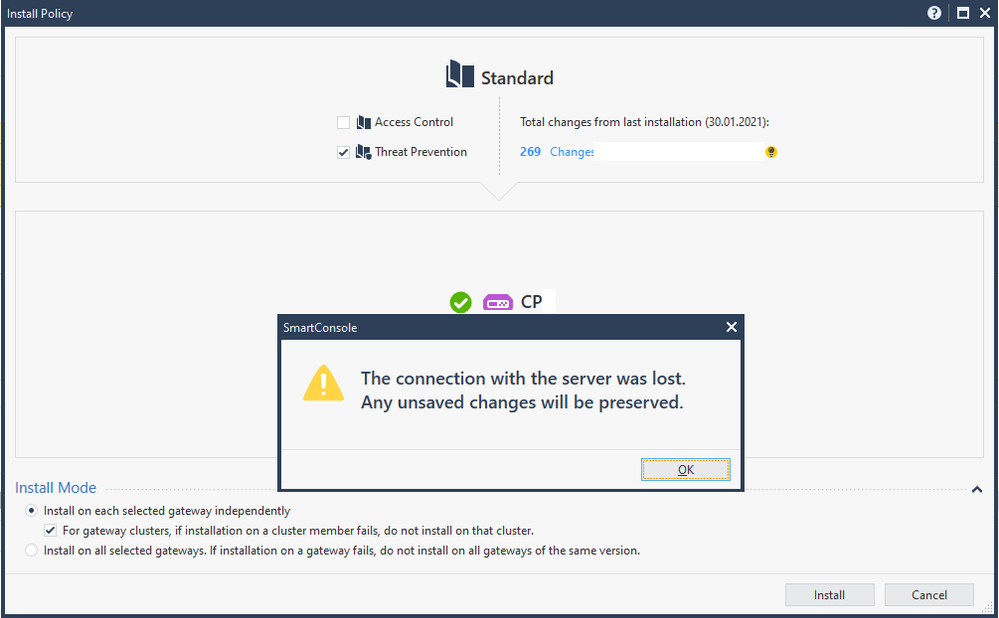
Task: Click the Install Policy window resize grip
Action: (x=988, y=608)
